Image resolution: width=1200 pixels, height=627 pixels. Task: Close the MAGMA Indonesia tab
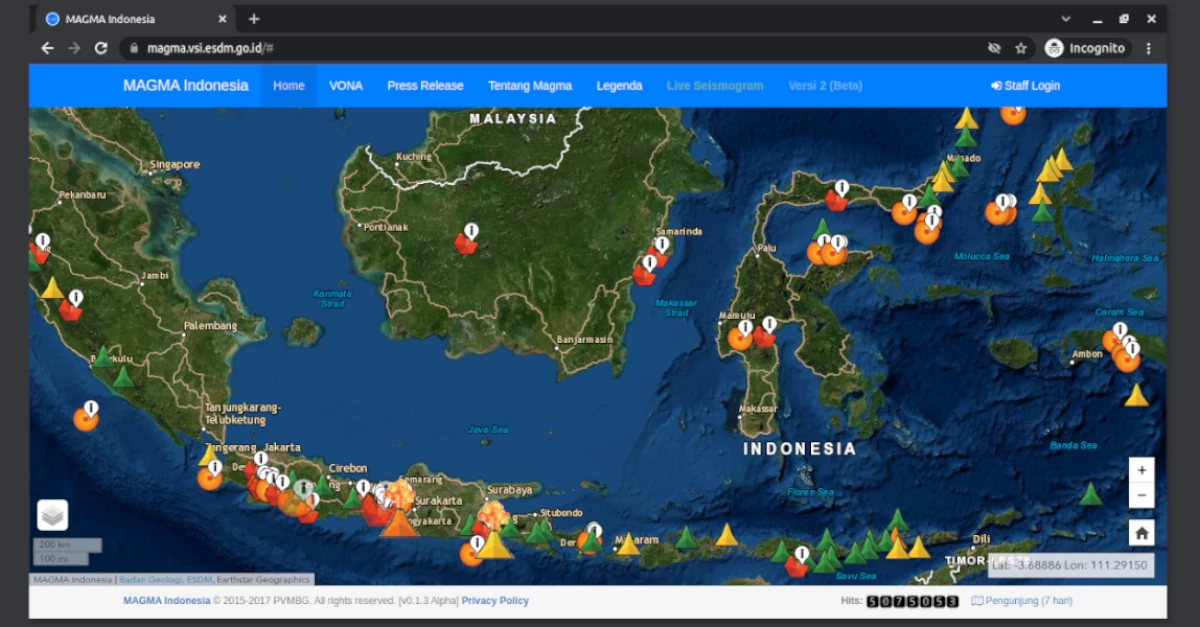point(222,19)
